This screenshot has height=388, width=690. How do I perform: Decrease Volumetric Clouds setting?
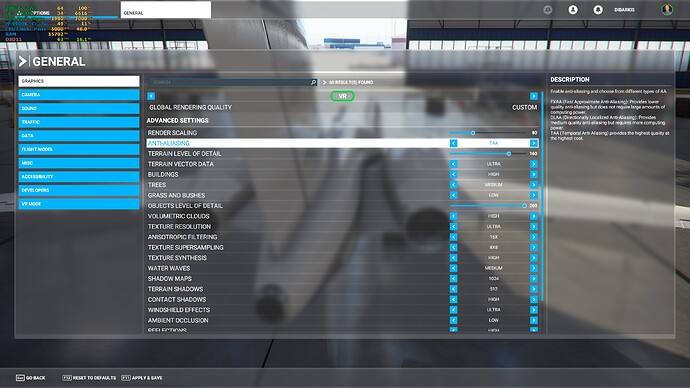click(x=453, y=216)
